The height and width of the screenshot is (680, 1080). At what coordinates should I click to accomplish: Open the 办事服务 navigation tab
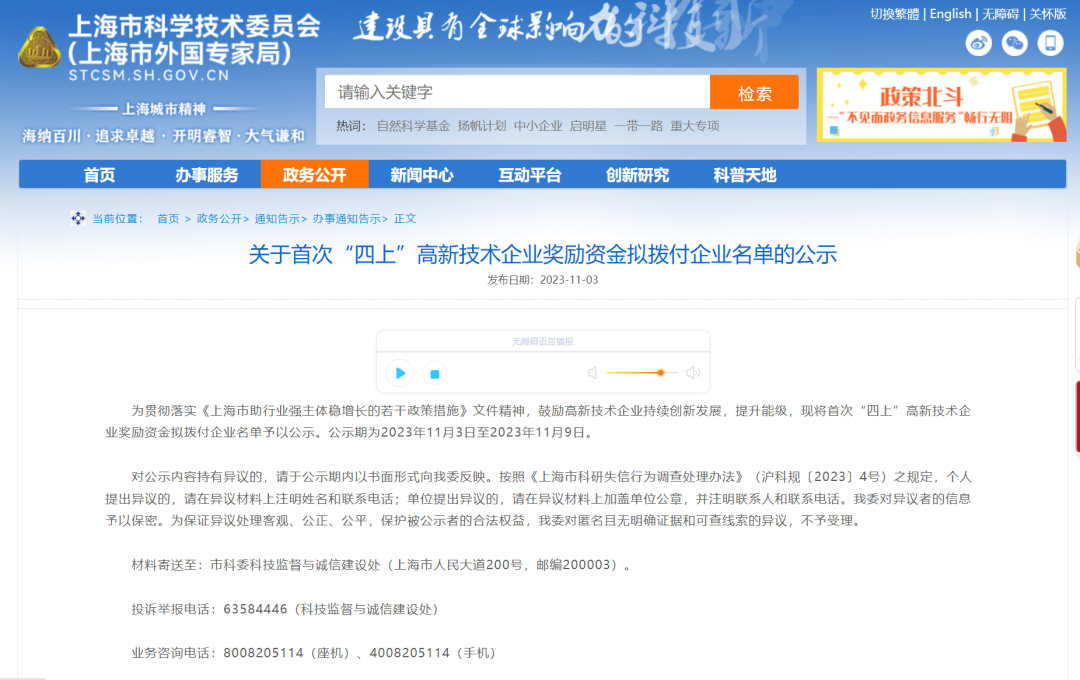pos(207,175)
